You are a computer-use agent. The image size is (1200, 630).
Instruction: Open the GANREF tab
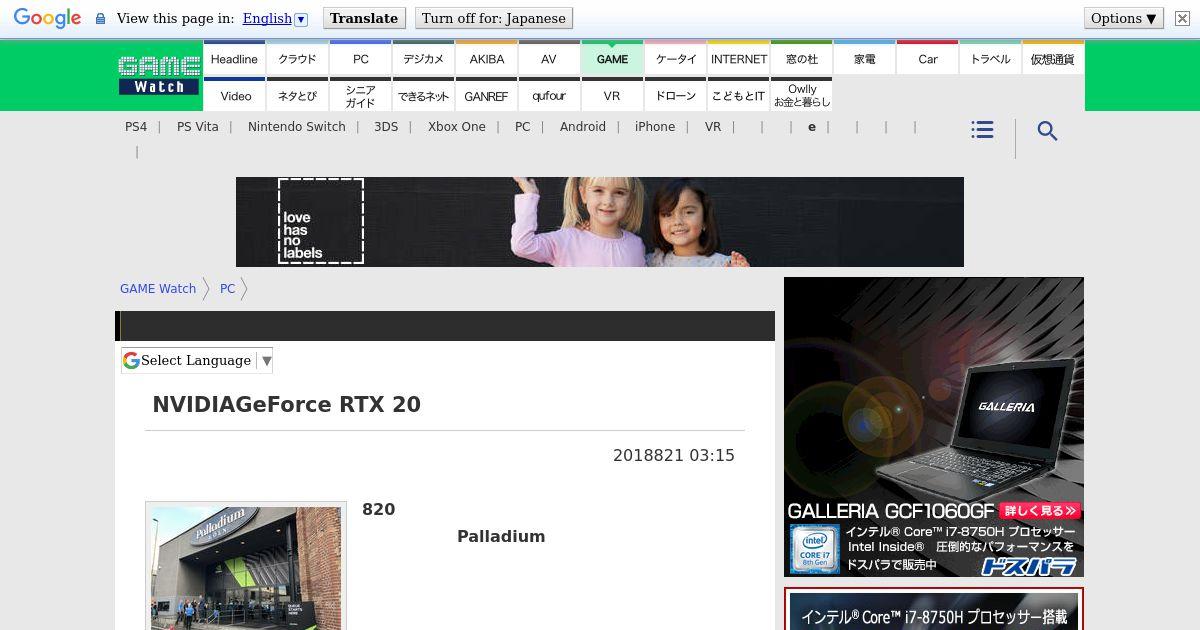click(487, 95)
